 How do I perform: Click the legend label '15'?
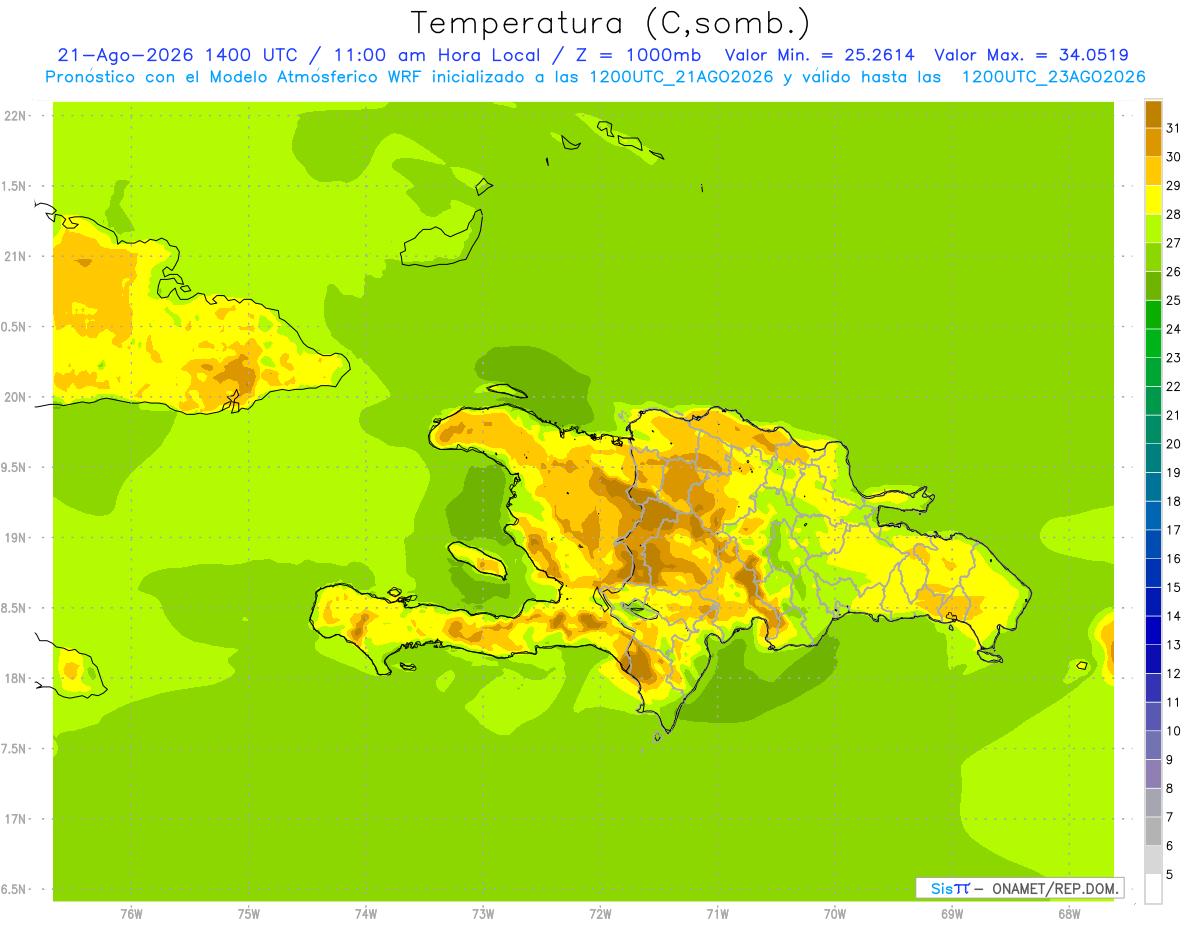pyautogui.click(x=1173, y=587)
